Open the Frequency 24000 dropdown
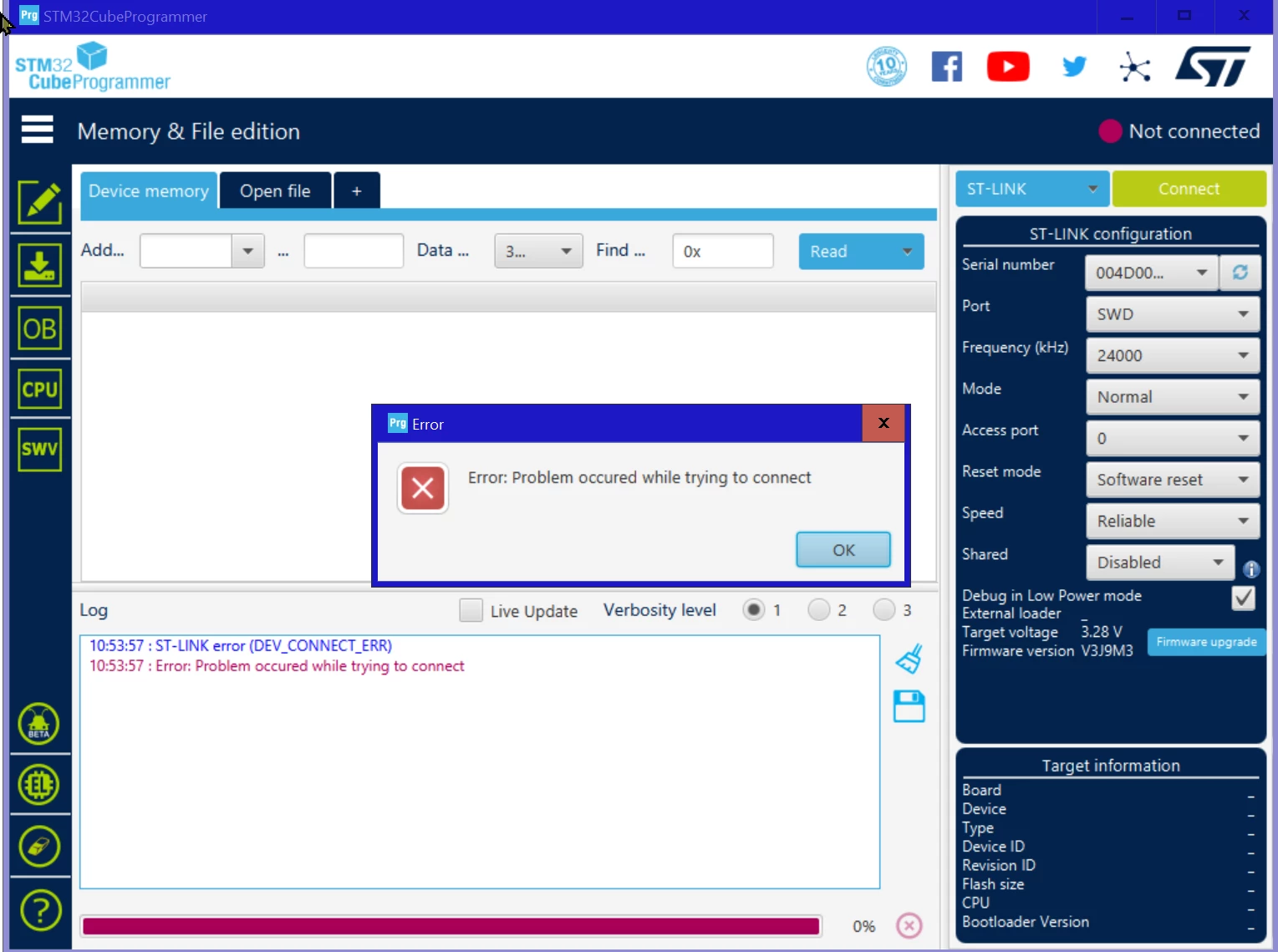Screen dimensions: 1278x952 tap(1173, 355)
